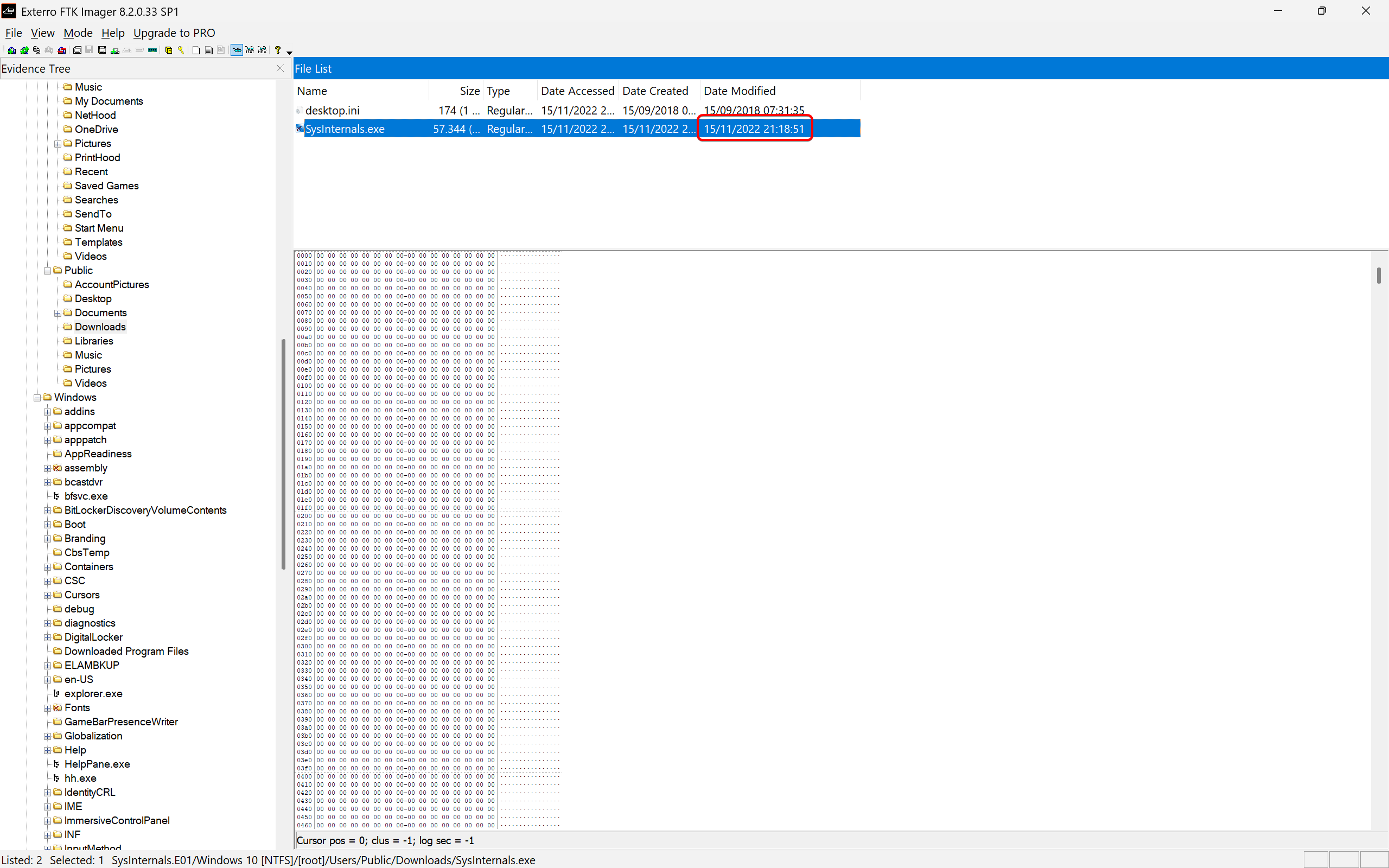
Task: Click the Add Evidence Item toolbar icon
Action: coord(11,50)
